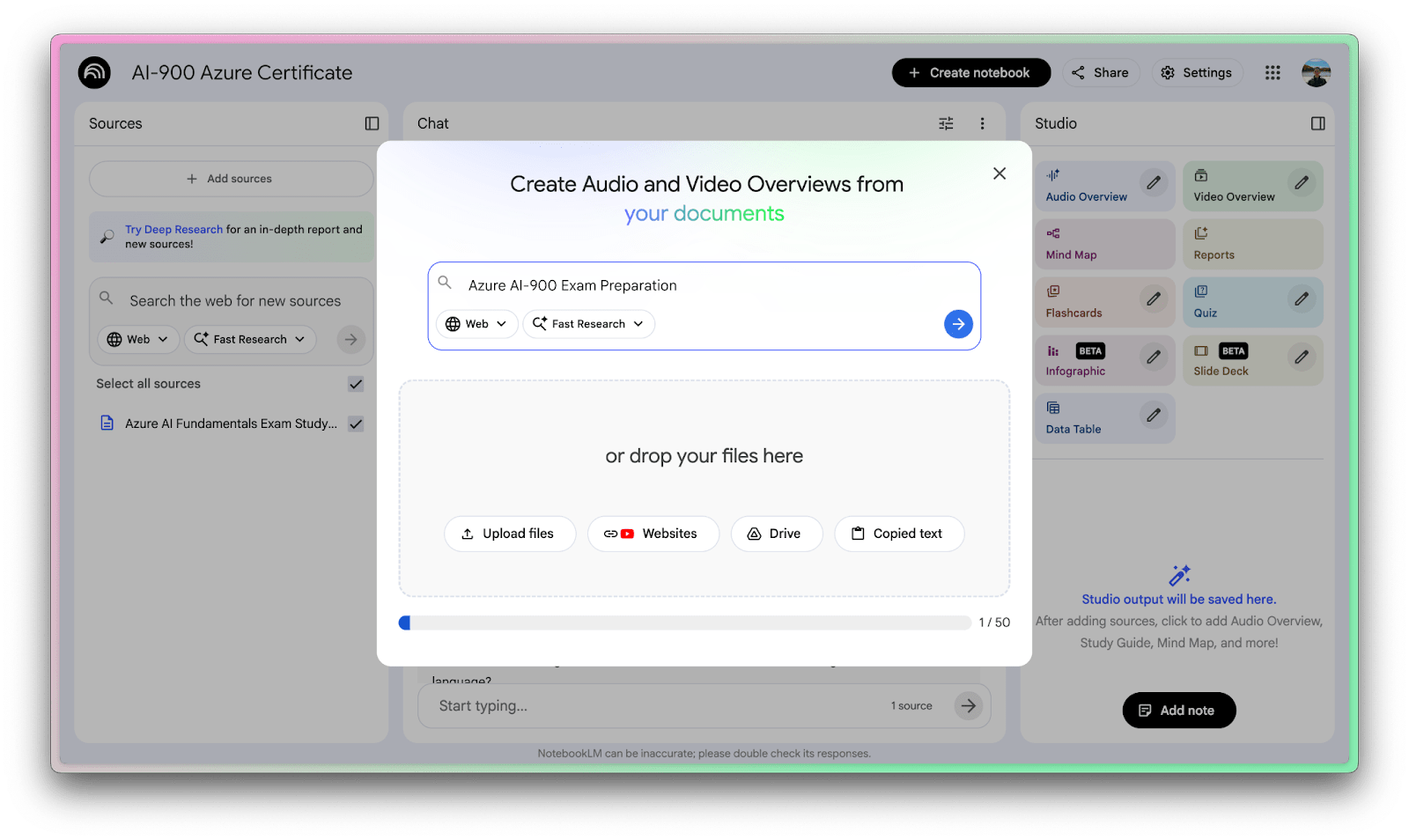
Task: Click the dialog search magnifier icon
Action: (x=445, y=283)
